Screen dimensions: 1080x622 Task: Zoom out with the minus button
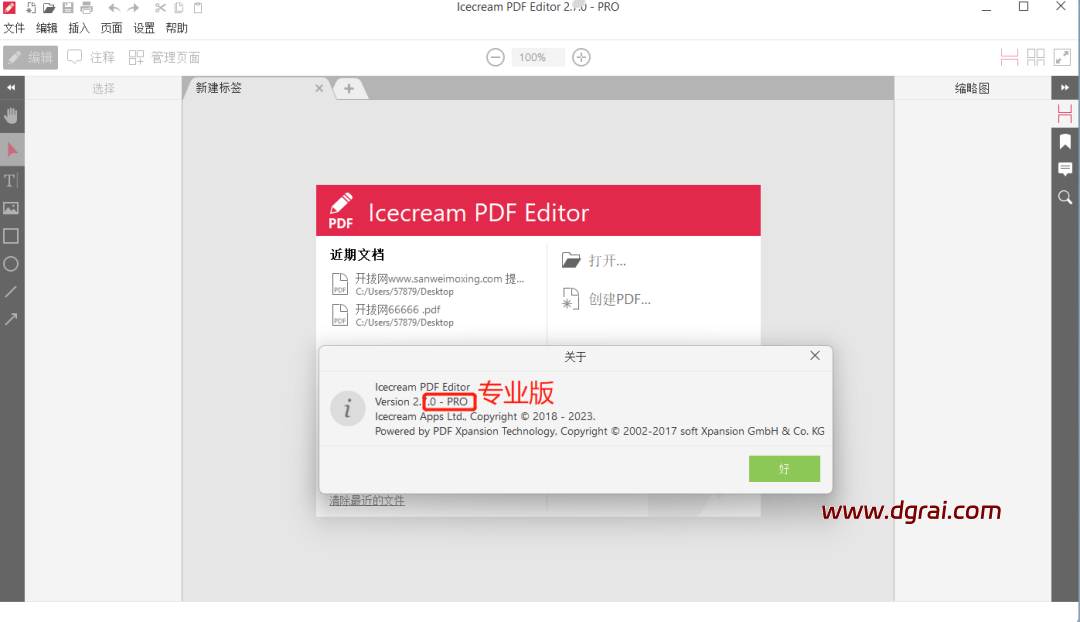495,57
